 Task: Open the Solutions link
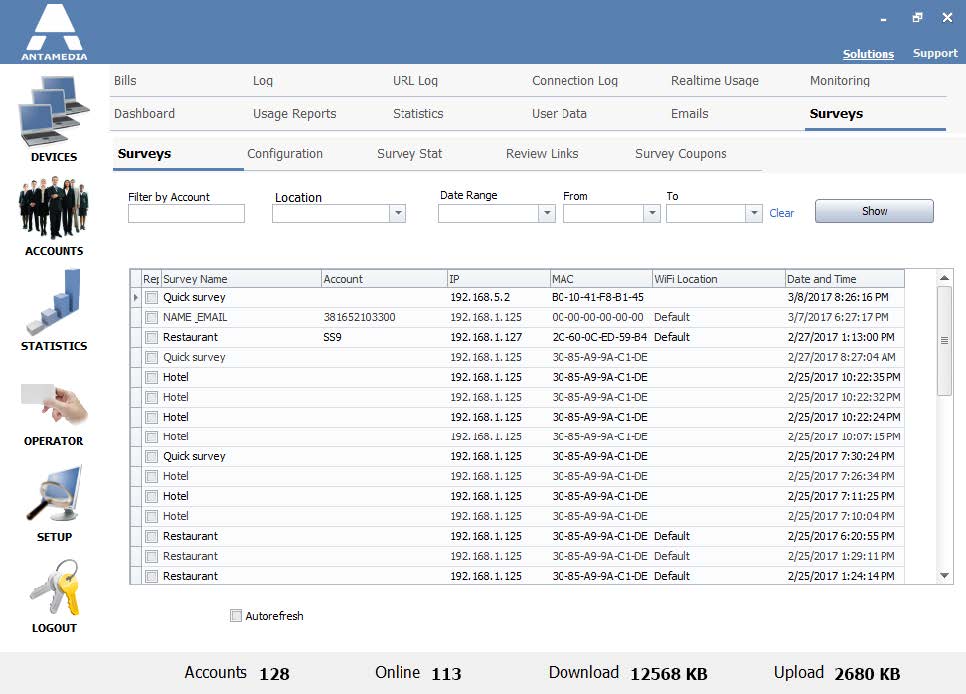coord(868,54)
